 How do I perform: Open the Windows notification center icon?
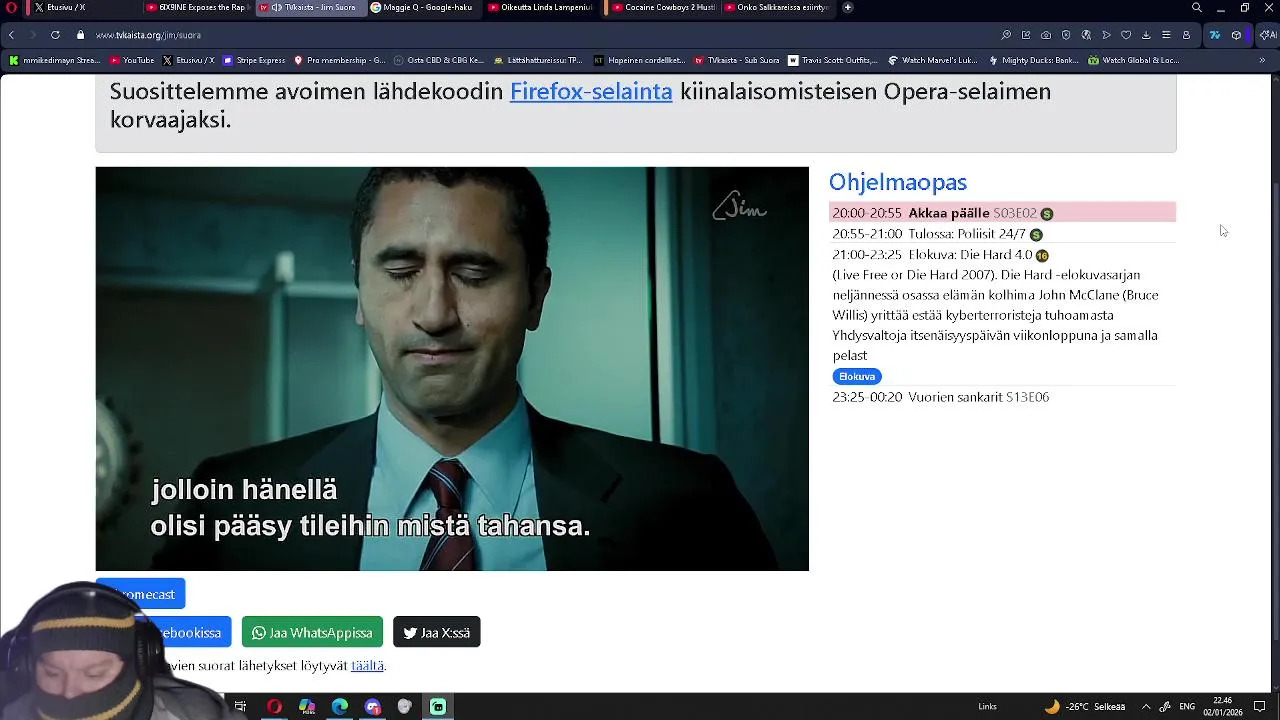pos(1260,706)
